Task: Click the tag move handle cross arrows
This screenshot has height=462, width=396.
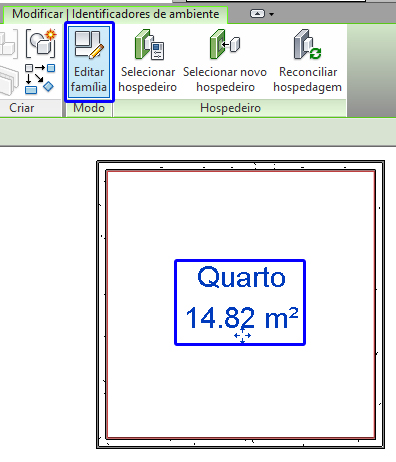Action: pos(242,335)
